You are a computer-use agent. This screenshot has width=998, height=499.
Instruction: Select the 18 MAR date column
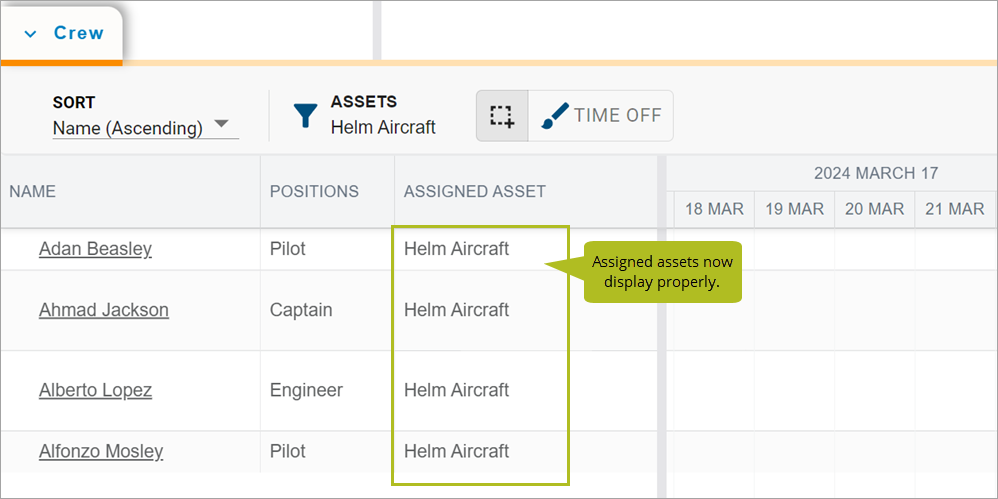[x=714, y=209]
